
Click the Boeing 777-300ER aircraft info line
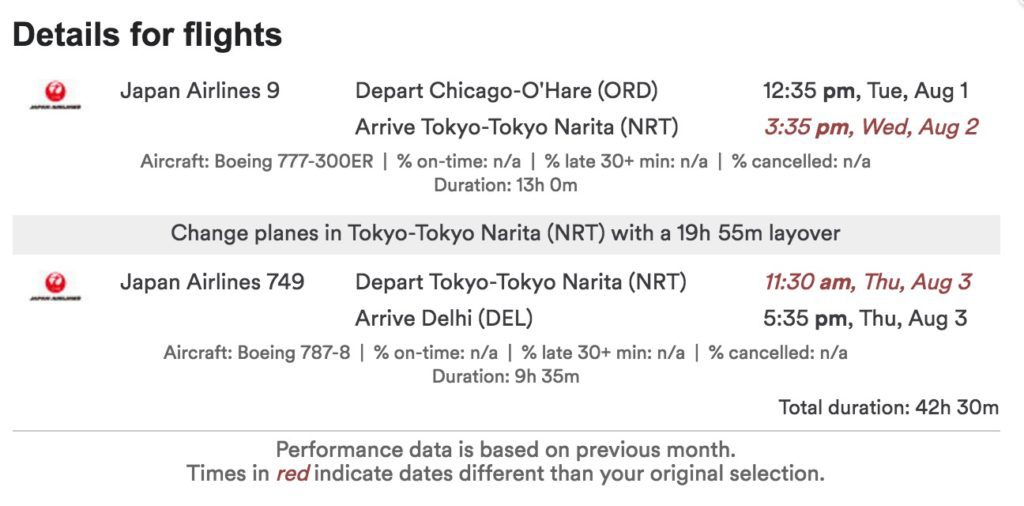tap(506, 161)
